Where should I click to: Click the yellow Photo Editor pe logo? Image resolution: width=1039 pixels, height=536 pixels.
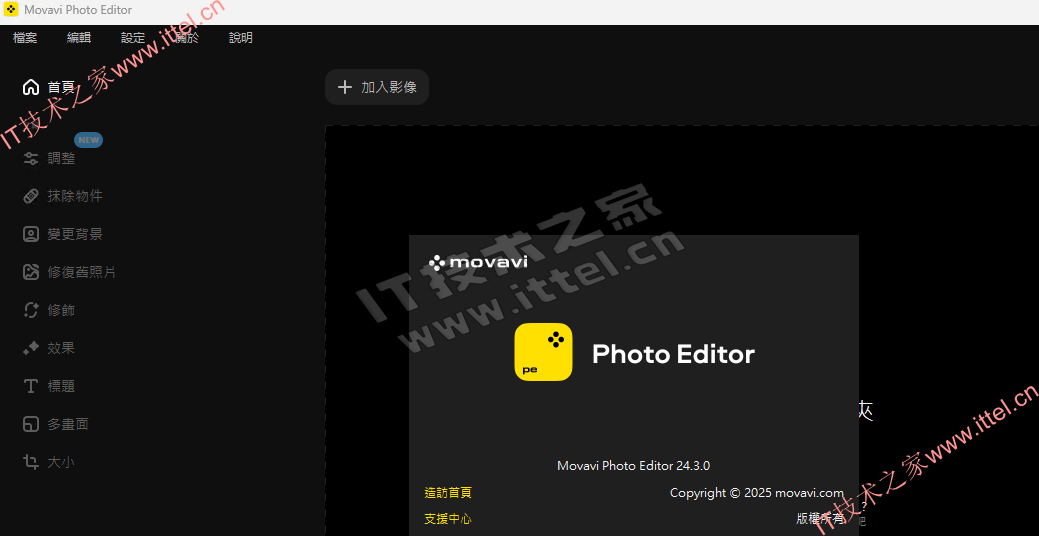543,352
